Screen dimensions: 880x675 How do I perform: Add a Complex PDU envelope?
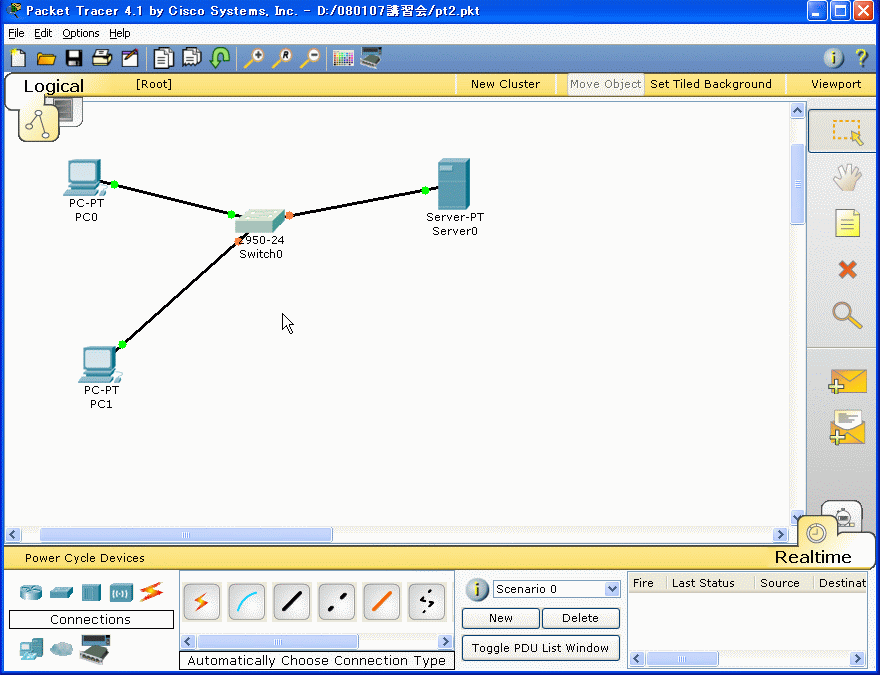847,428
